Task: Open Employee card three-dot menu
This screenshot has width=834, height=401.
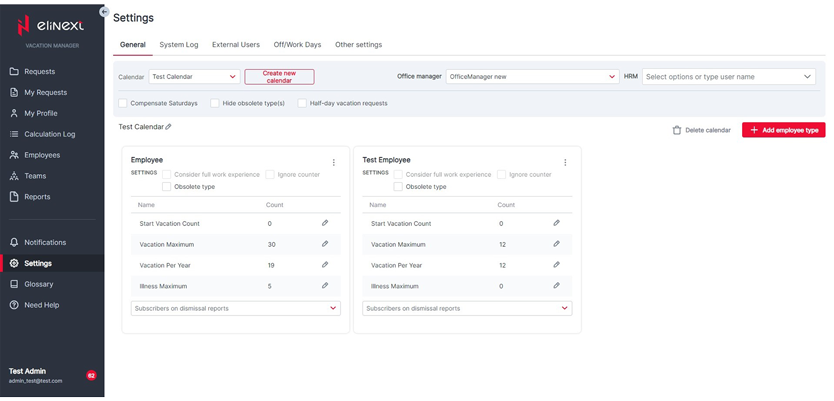Action: (334, 162)
